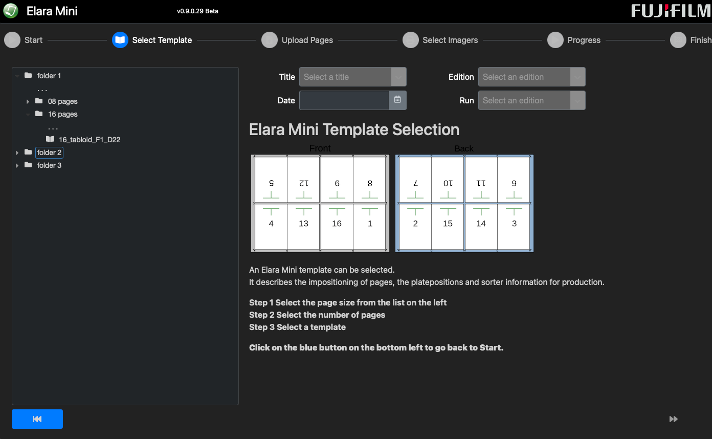Select the Progress step label
Image resolution: width=712 pixels, height=439 pixels.
(583, 40)
